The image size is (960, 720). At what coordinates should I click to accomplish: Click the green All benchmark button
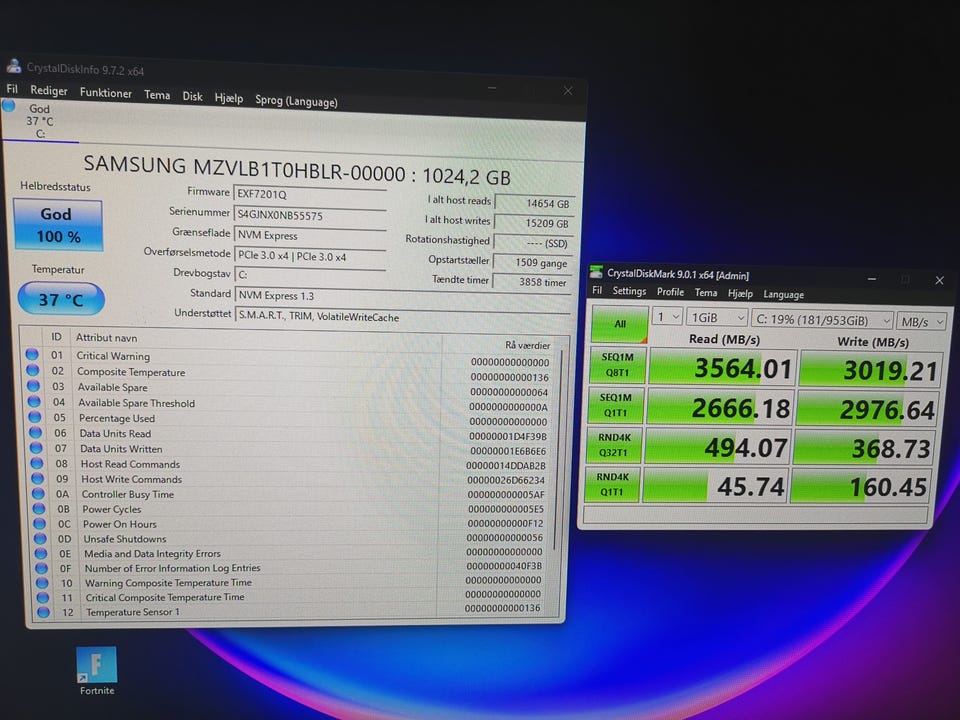tap(620, 323)
